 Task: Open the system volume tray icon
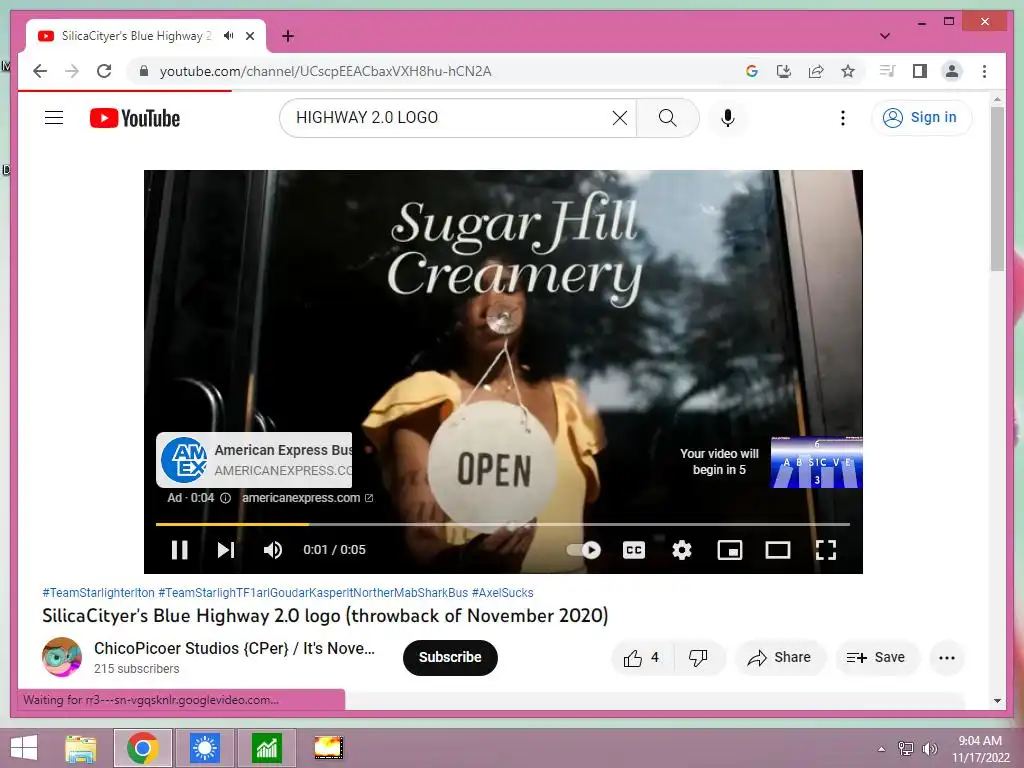coord(929,749)
